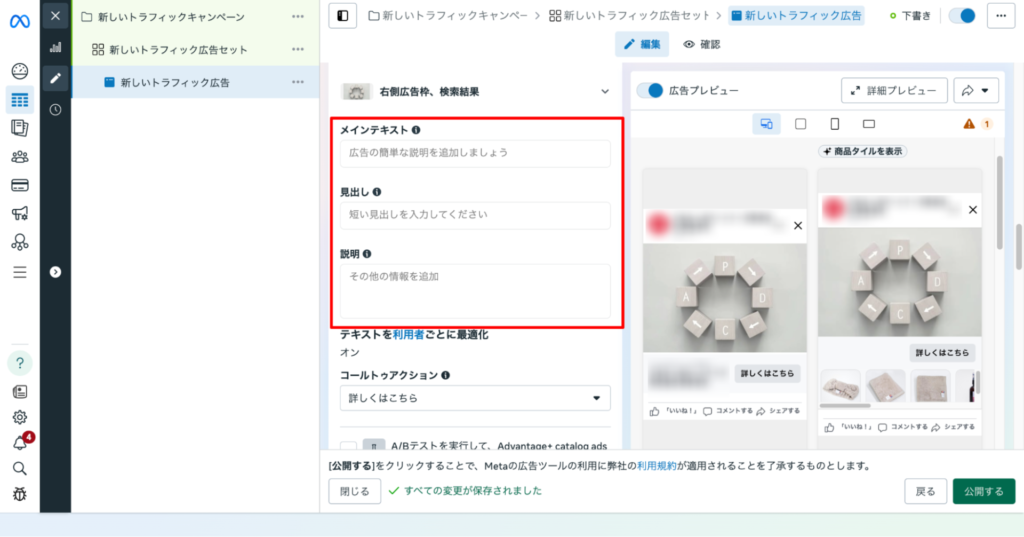Click the 公開する button
The width and height of the screenshot is (1024, 537).
coord(983,491)
